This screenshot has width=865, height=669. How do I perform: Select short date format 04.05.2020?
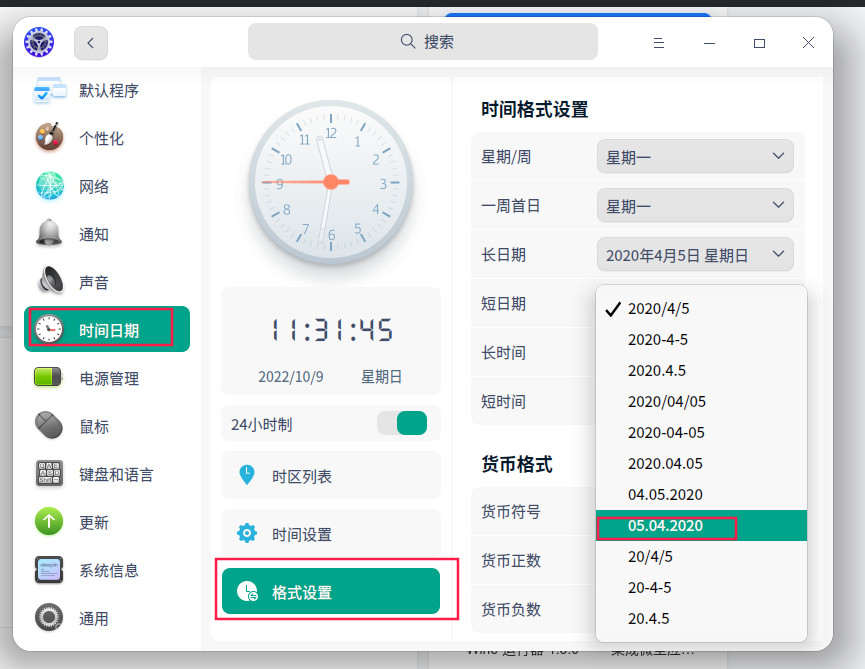click(x=701, y=494)
